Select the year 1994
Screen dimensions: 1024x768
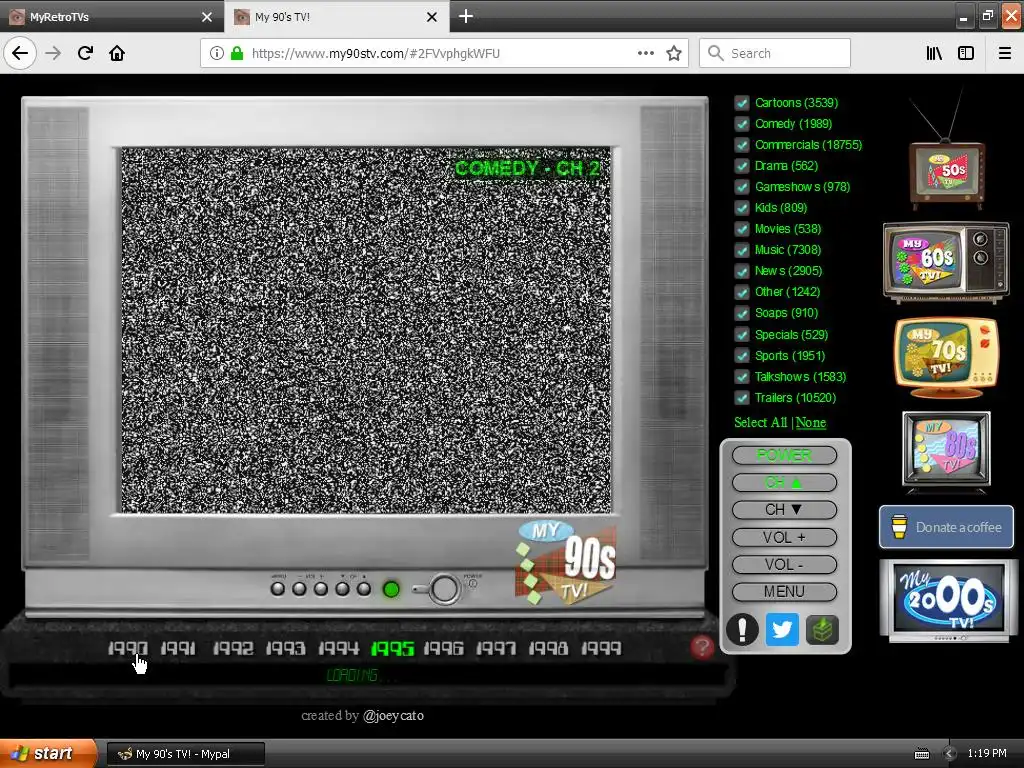pos(339,648)
